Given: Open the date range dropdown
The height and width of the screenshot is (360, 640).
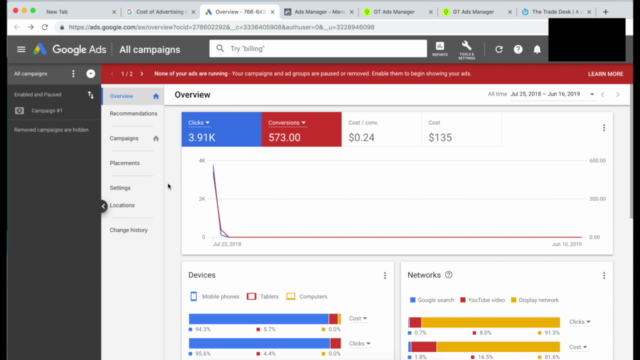Looking at the screenshot, I should (x=592, y=94).
